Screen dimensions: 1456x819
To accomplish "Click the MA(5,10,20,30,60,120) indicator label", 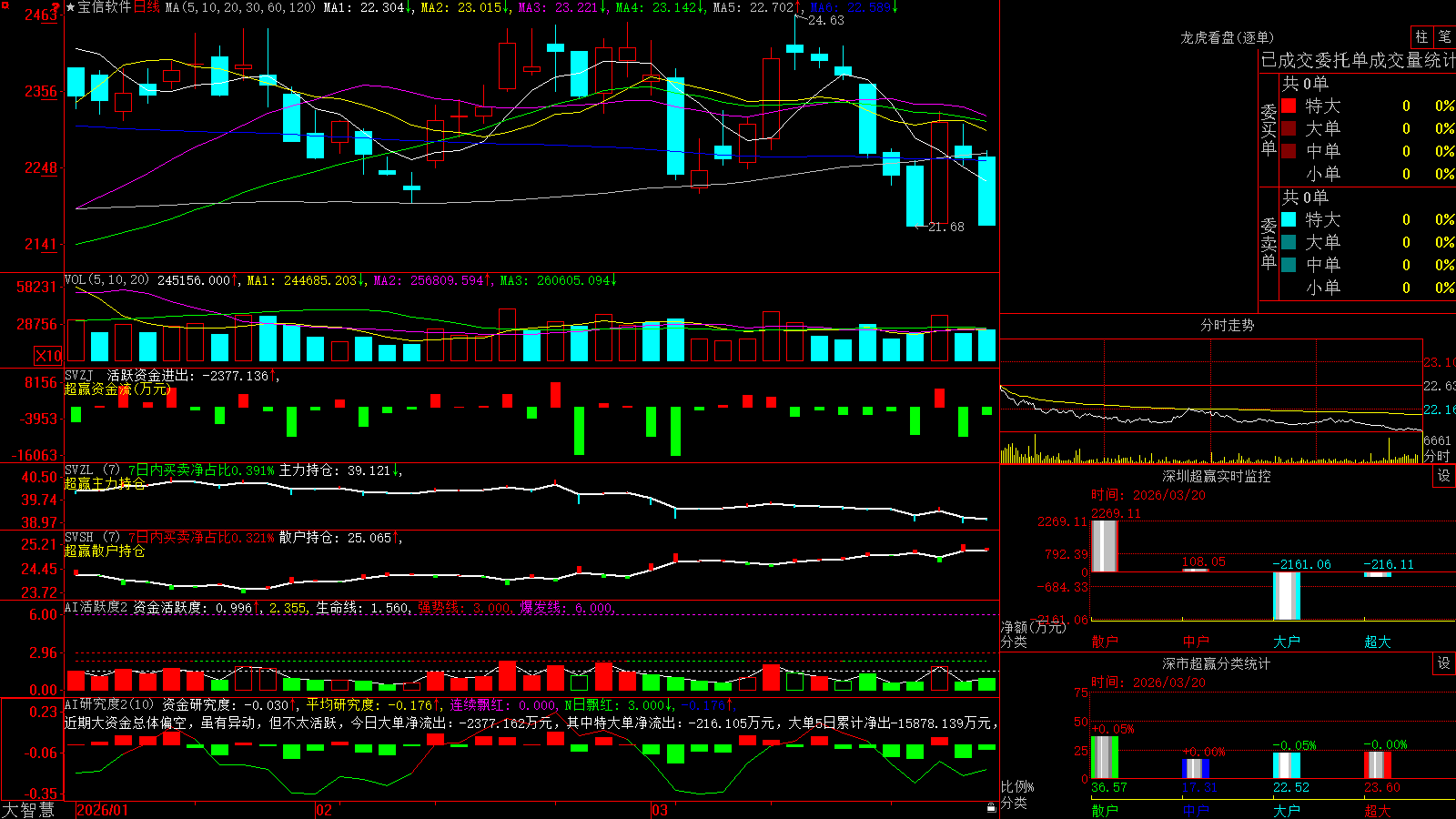I will pyautogui.click(x=241, y=7).
